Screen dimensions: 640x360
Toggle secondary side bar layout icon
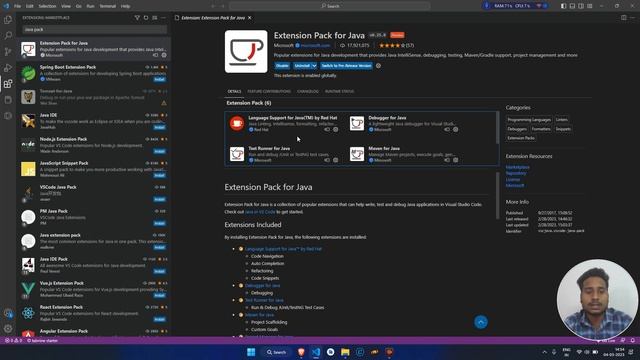(581, 6)
